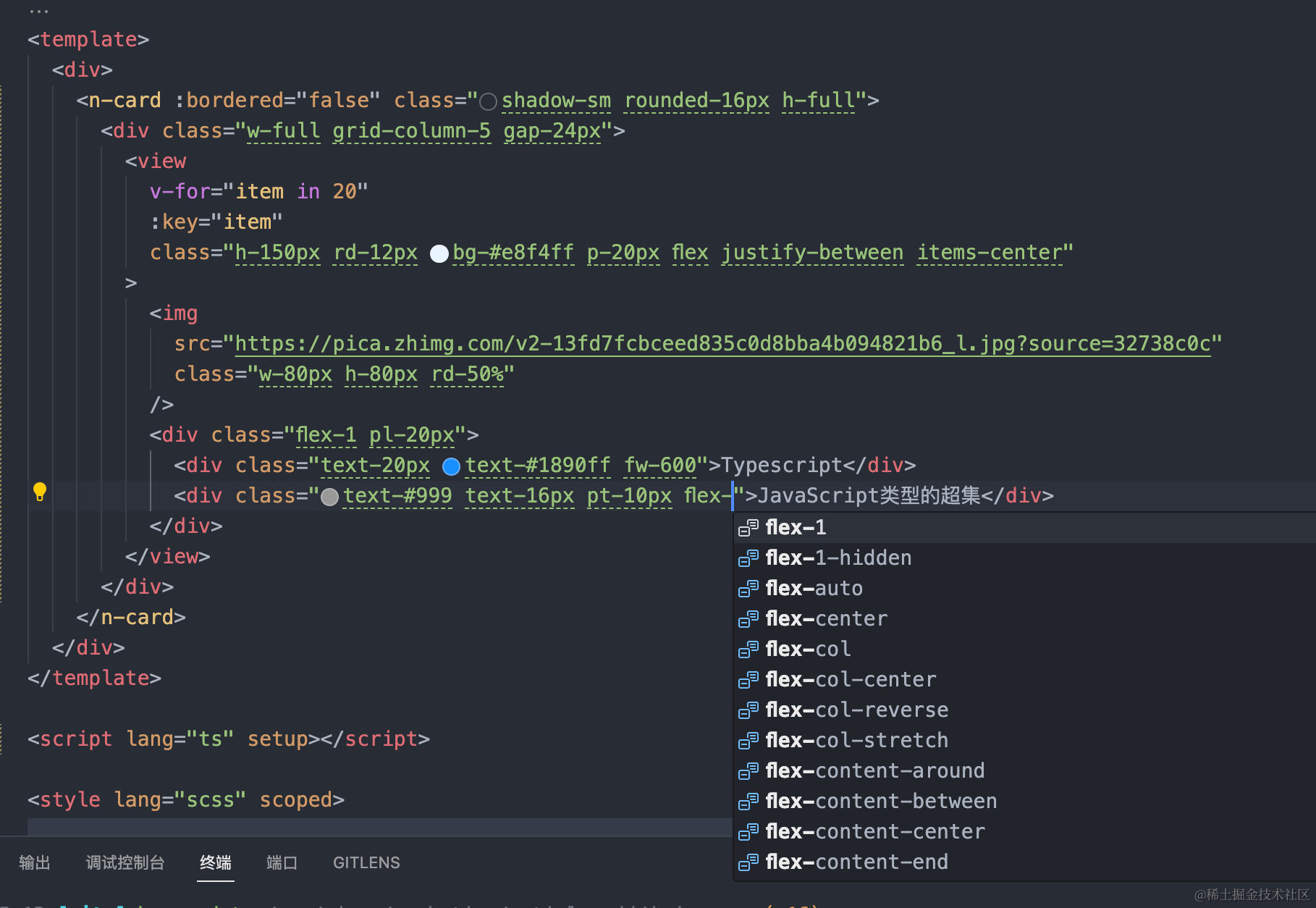The width and height of the screenshot is (1316, 908).
Task: Pick the flex-content-around completion
Action: [1024, 771]
